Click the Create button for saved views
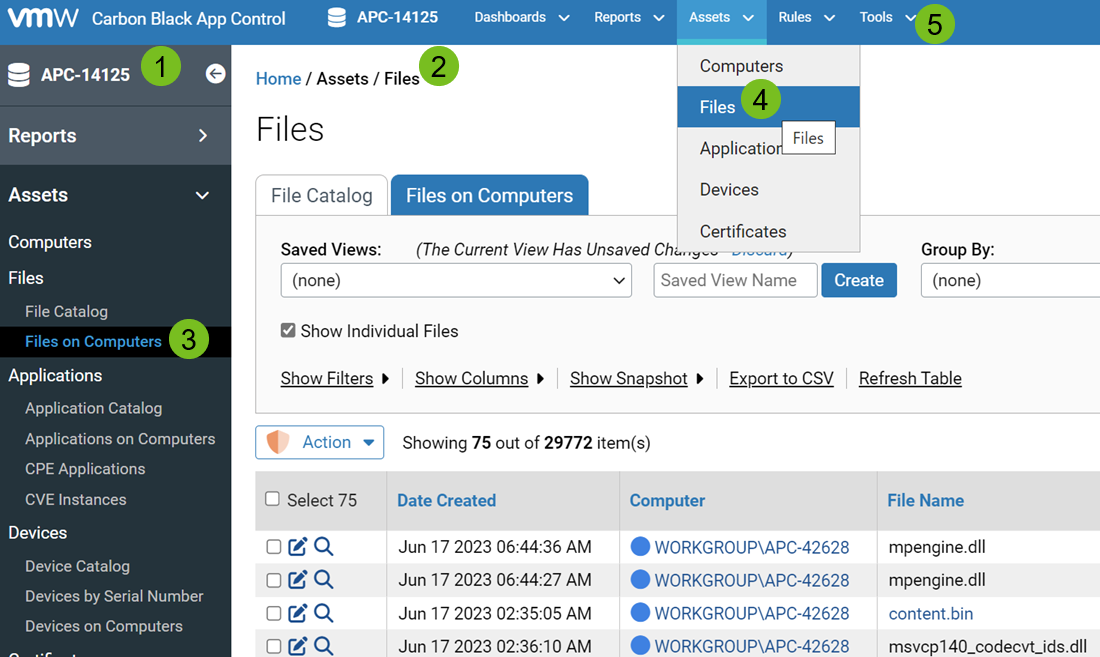This screenshot has height=657, width=1100. point(858,280)
